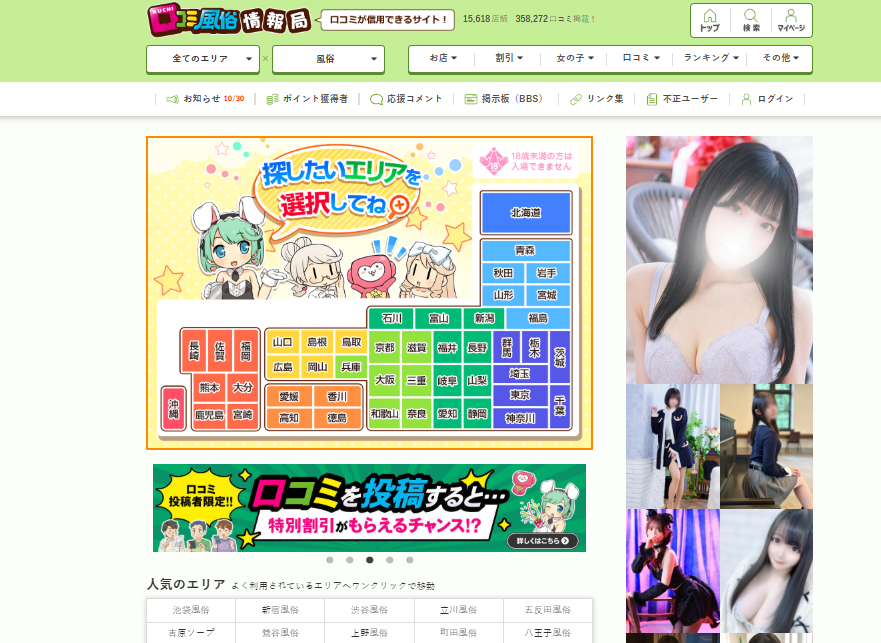Click the ログイン person icon
881x643 pixels.
pos(746,99)
